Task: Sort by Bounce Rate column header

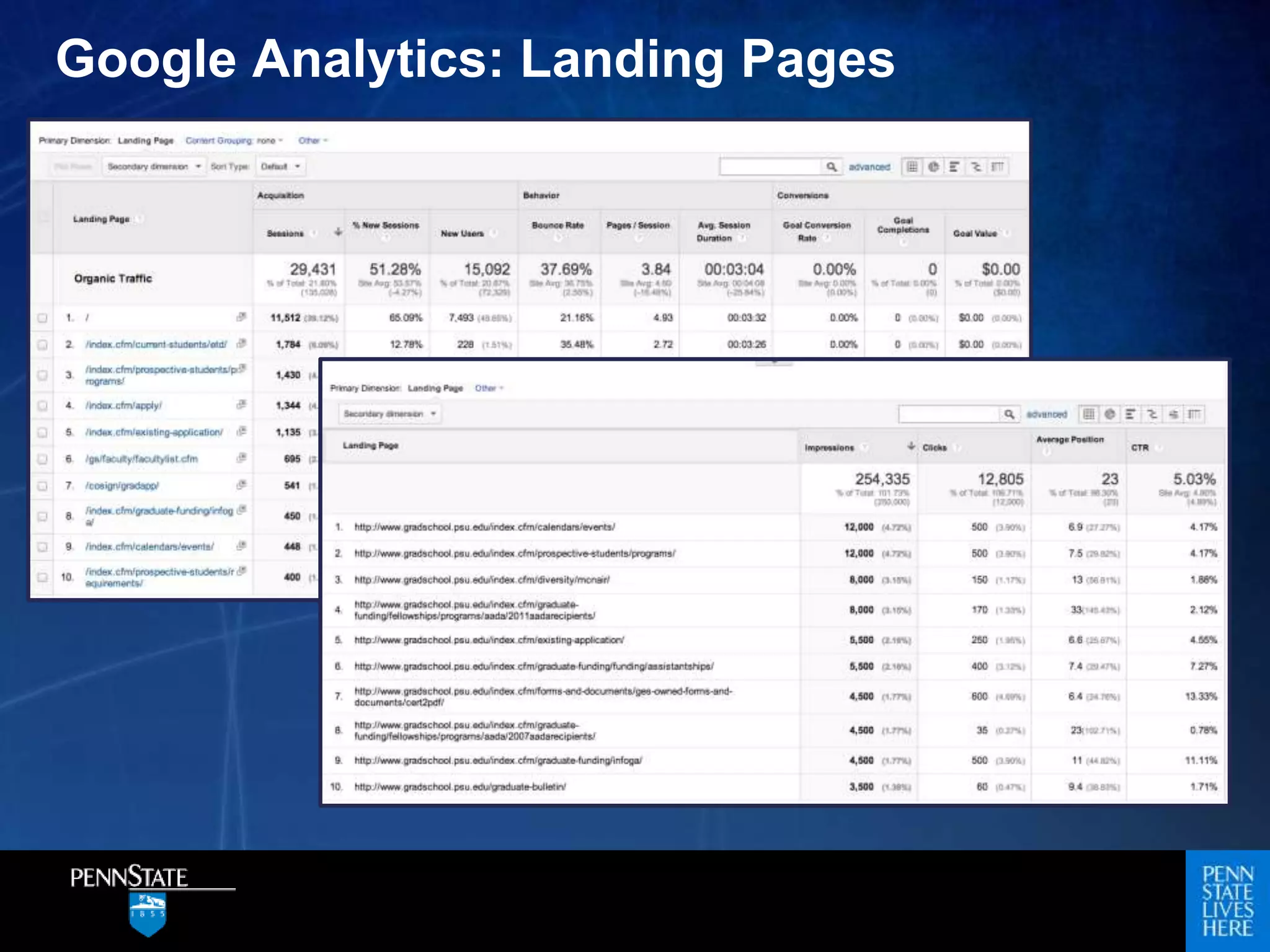Action: [x=558, y=226]
